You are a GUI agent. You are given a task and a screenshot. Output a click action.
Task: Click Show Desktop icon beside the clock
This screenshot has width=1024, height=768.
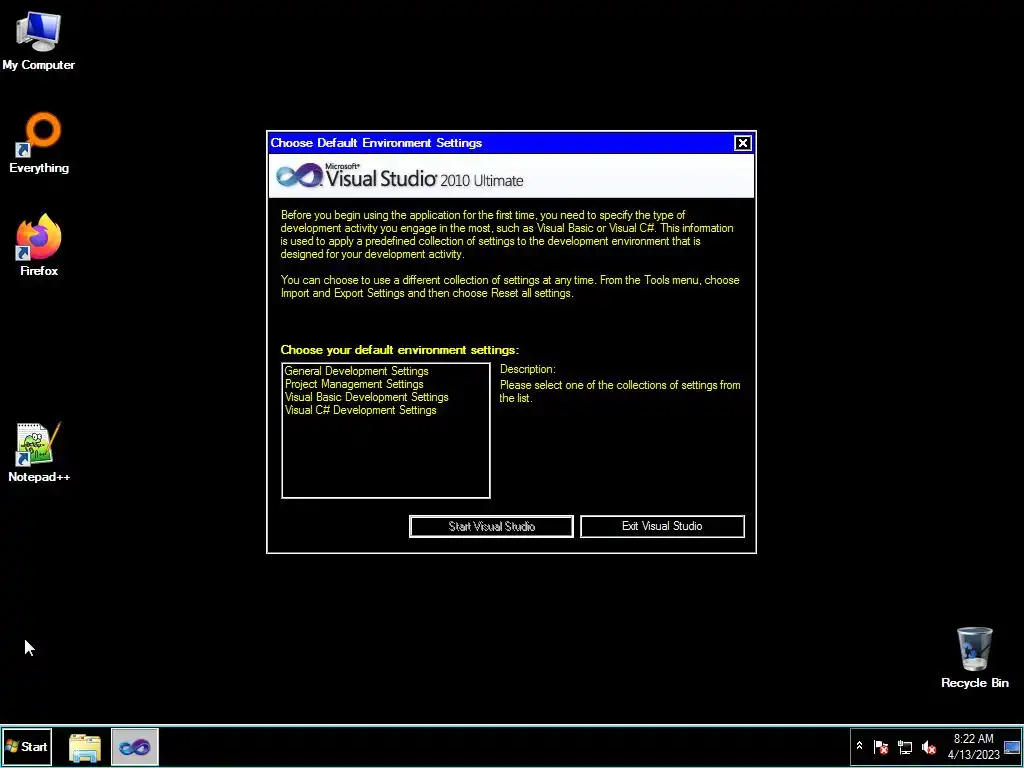(1012, 747)
